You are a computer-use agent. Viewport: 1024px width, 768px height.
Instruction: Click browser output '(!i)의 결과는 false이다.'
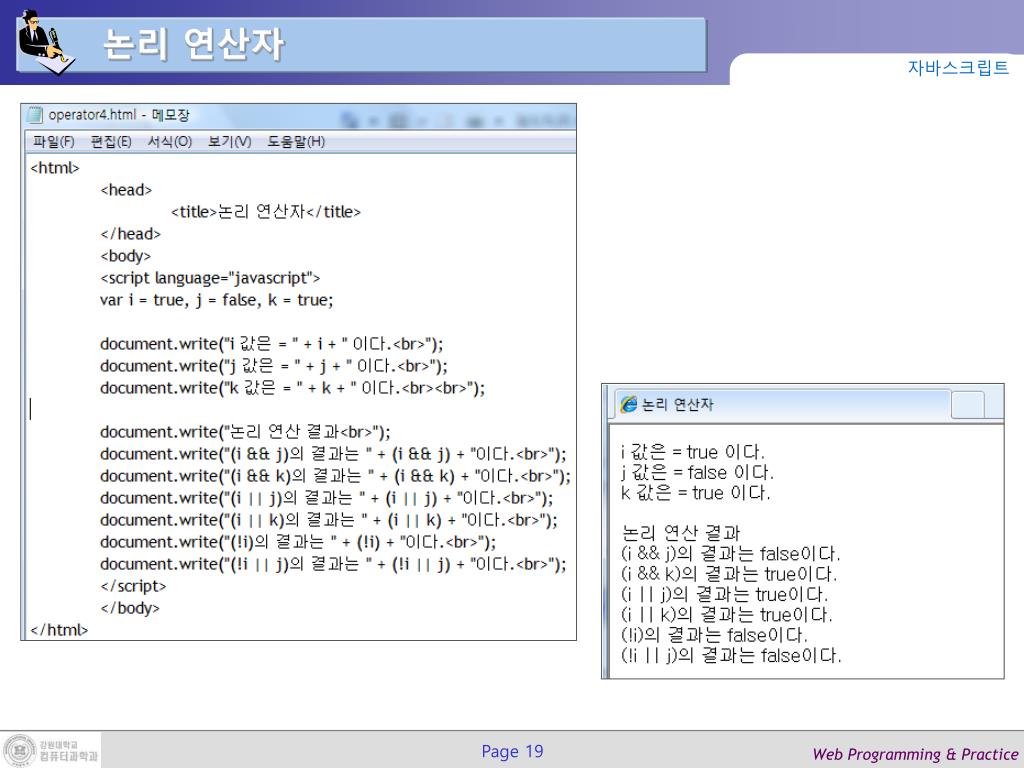tap(714, 635)
